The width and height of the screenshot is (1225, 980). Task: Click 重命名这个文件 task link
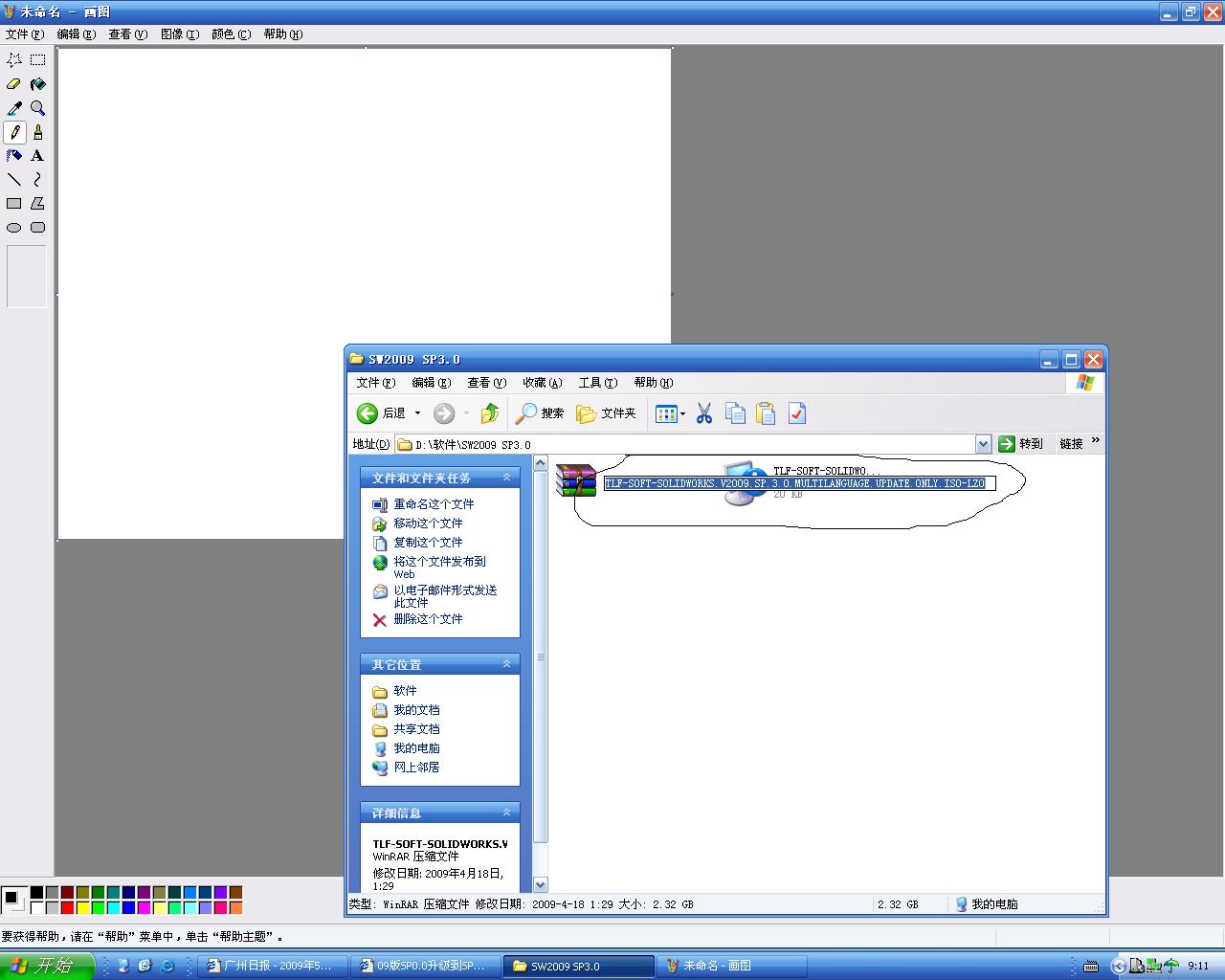click(x=434, y=504)
